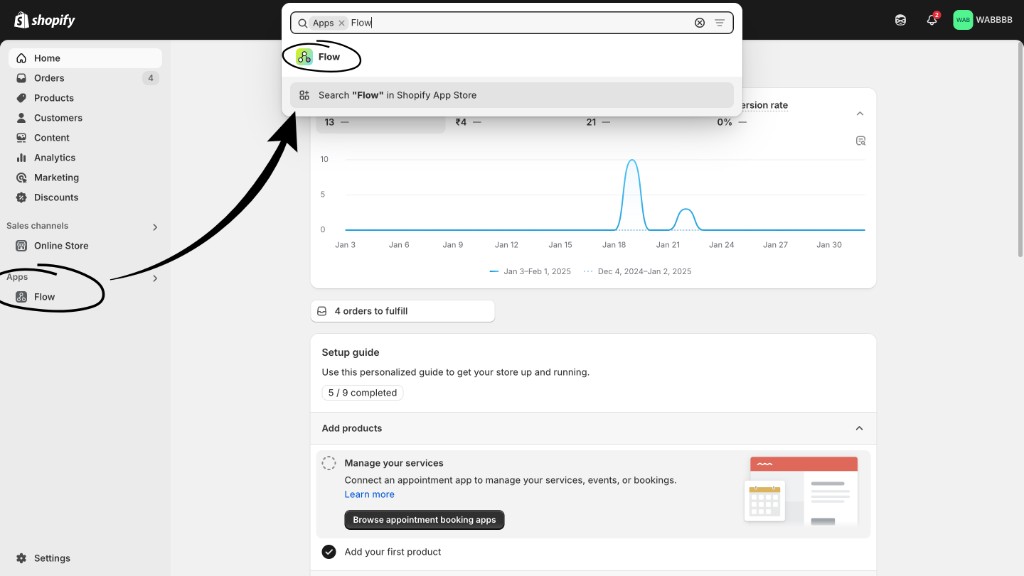Screen dimensions: 1024x576
Task: Open the Home menu item
Action: (x=85, y=58)
